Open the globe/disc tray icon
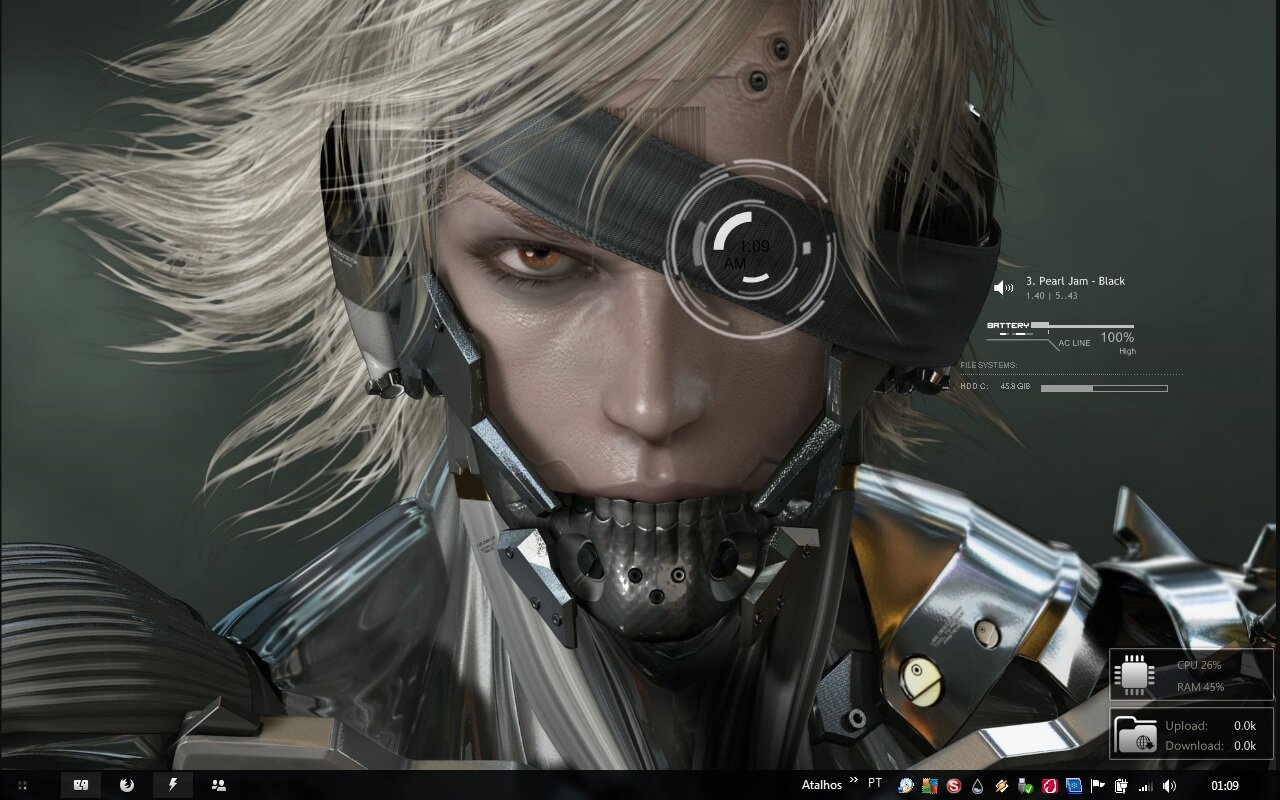Screen dimensions: 1280x800 [x=906, y=786]
